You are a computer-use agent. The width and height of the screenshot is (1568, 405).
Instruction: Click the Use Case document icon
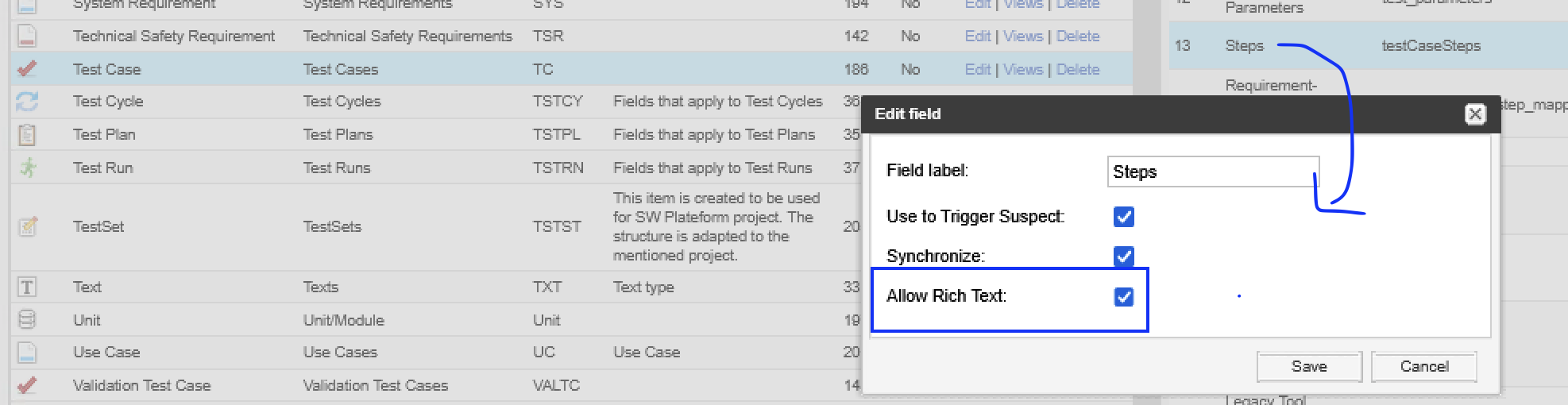coord(27,353)
